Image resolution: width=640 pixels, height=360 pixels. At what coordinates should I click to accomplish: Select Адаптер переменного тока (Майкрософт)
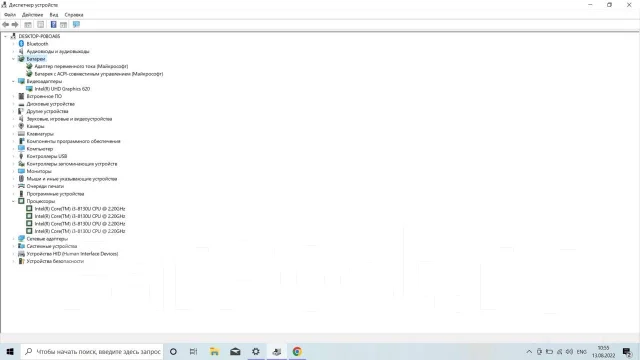pos(81,66)
